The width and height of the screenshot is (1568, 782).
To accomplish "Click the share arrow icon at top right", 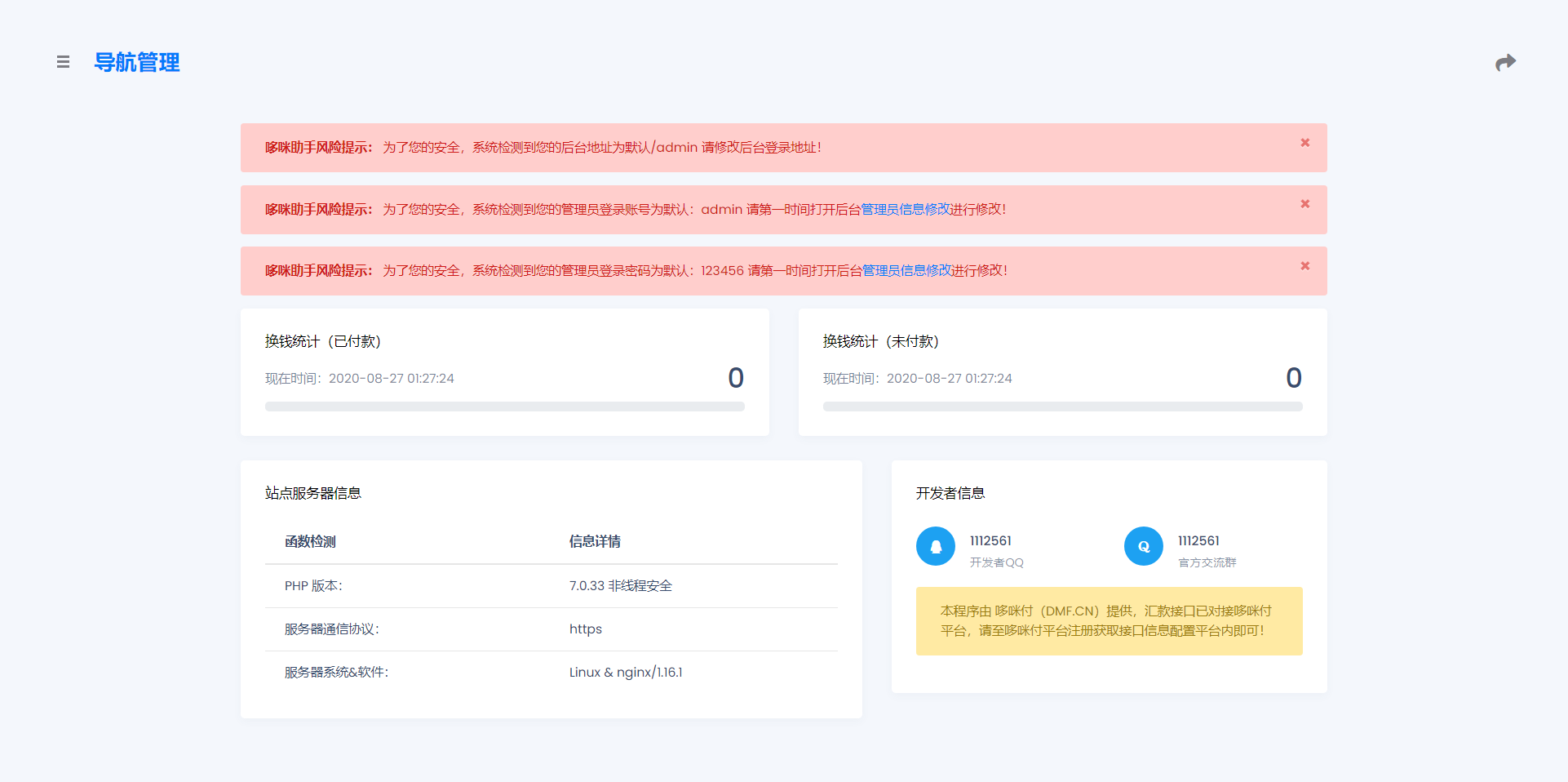I will 1505,63.
